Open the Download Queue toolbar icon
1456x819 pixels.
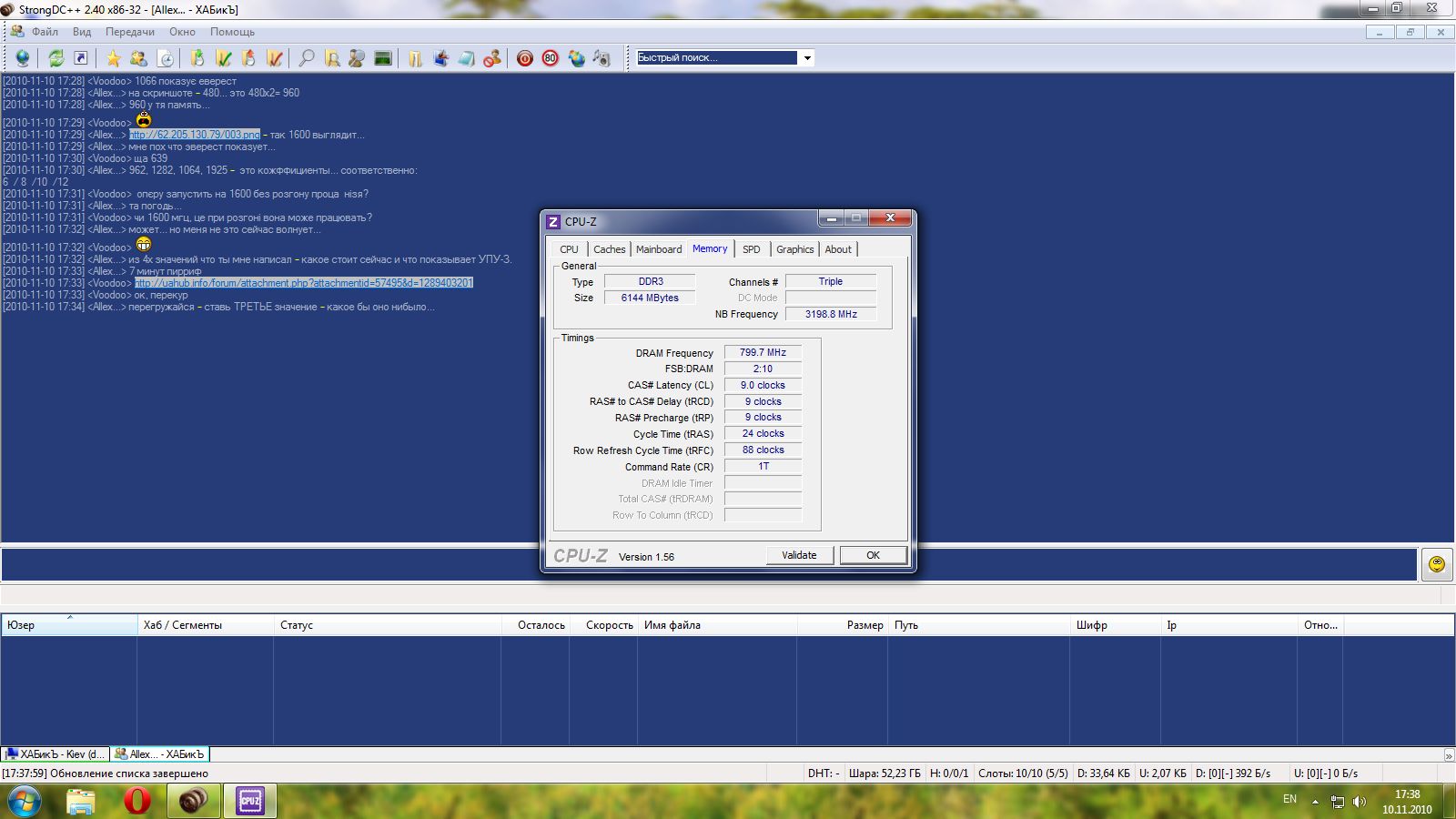tap(197, 58)
